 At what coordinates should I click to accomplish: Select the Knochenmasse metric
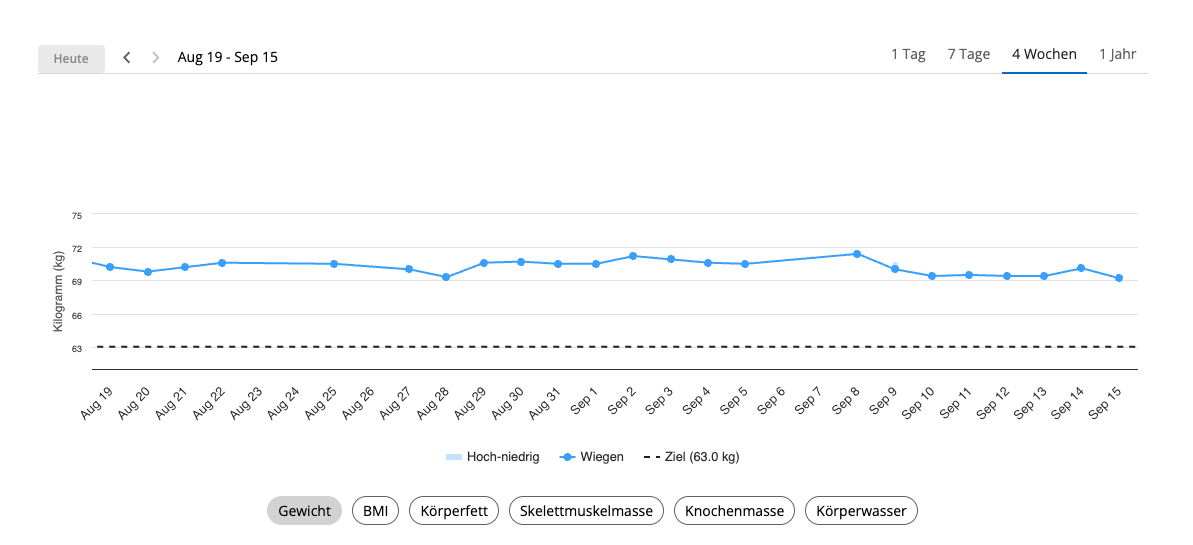[x=734, y=511]
